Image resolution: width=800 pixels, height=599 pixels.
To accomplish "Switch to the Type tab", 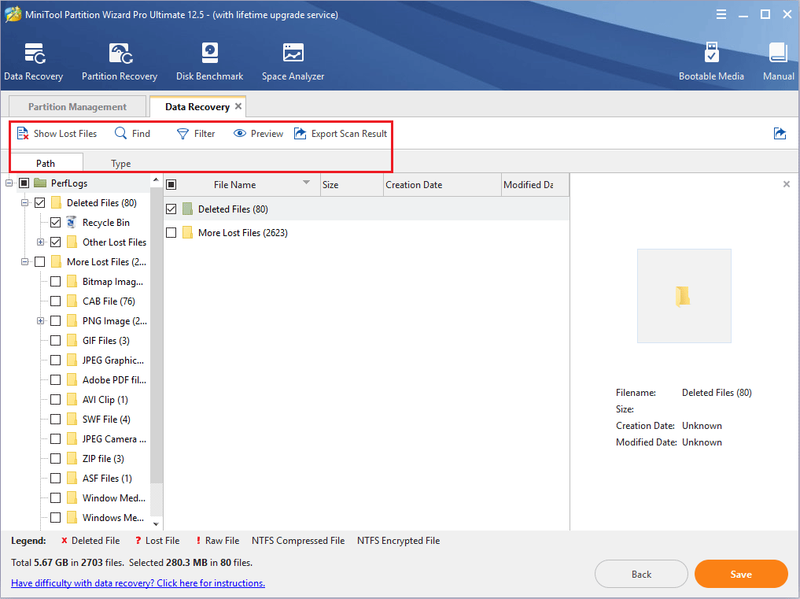I will click(x=121, y=163).
